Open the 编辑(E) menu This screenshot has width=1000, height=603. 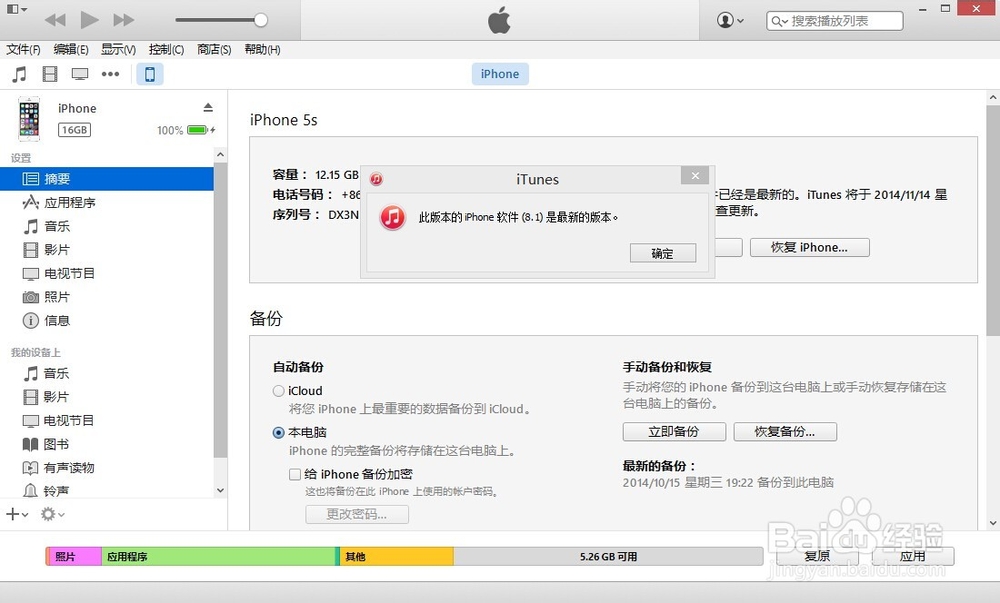(71, 50)
